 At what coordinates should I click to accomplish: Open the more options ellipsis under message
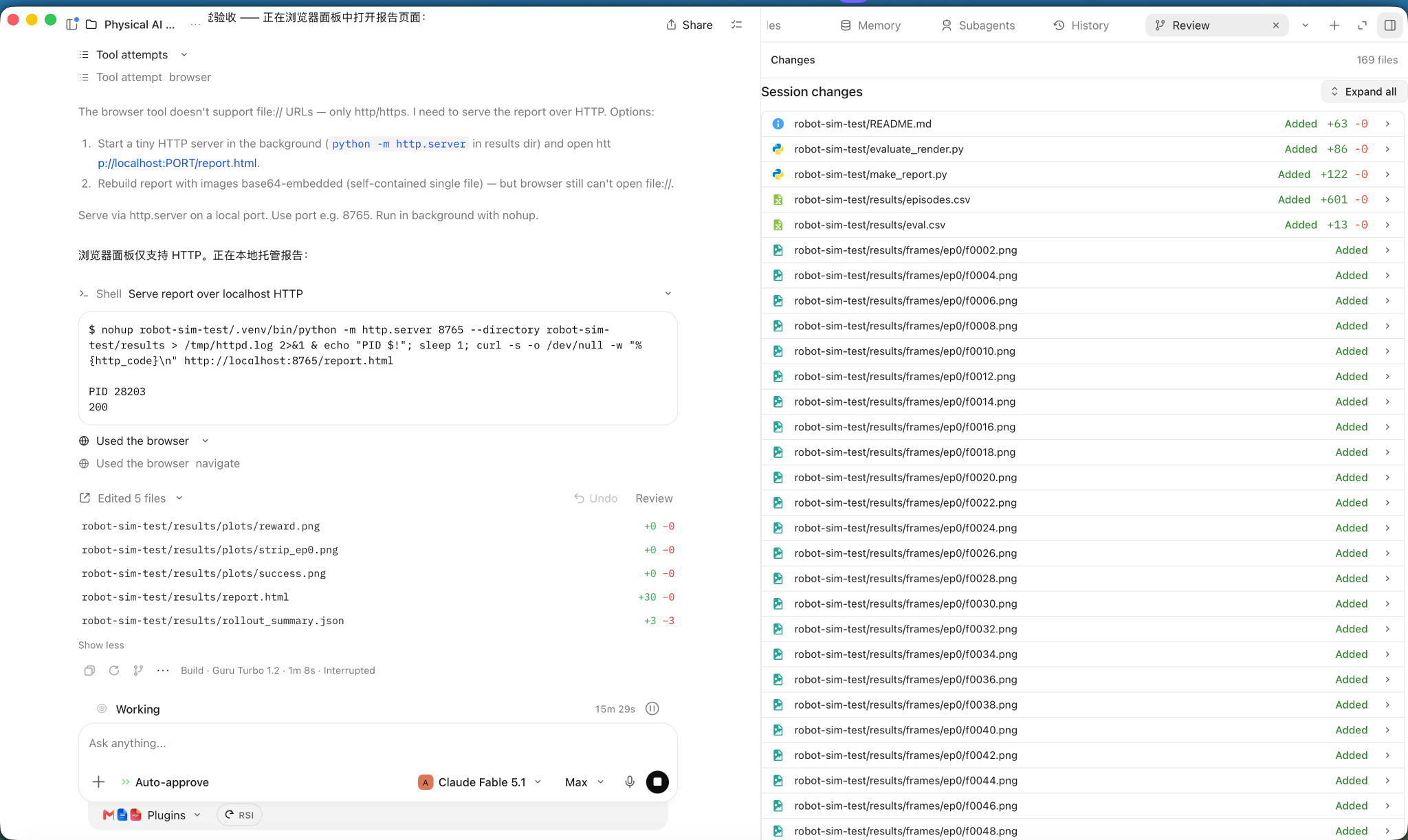tap(163, 670)
